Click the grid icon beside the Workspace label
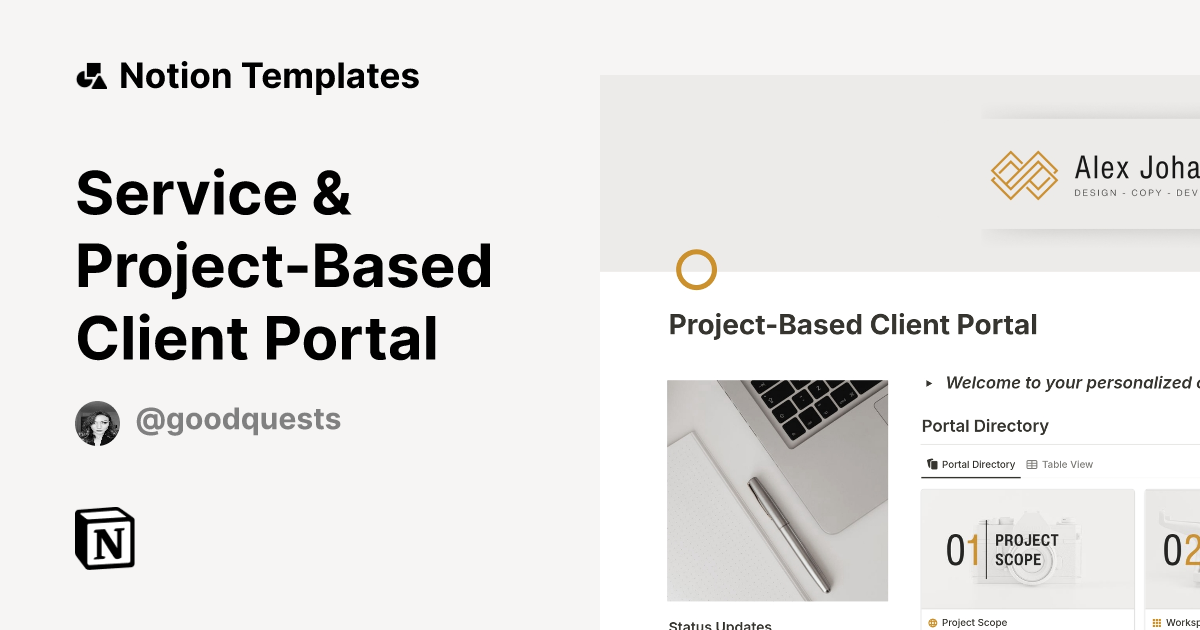Screen dimensions: 1200x630 click(x=1157, y=622)
